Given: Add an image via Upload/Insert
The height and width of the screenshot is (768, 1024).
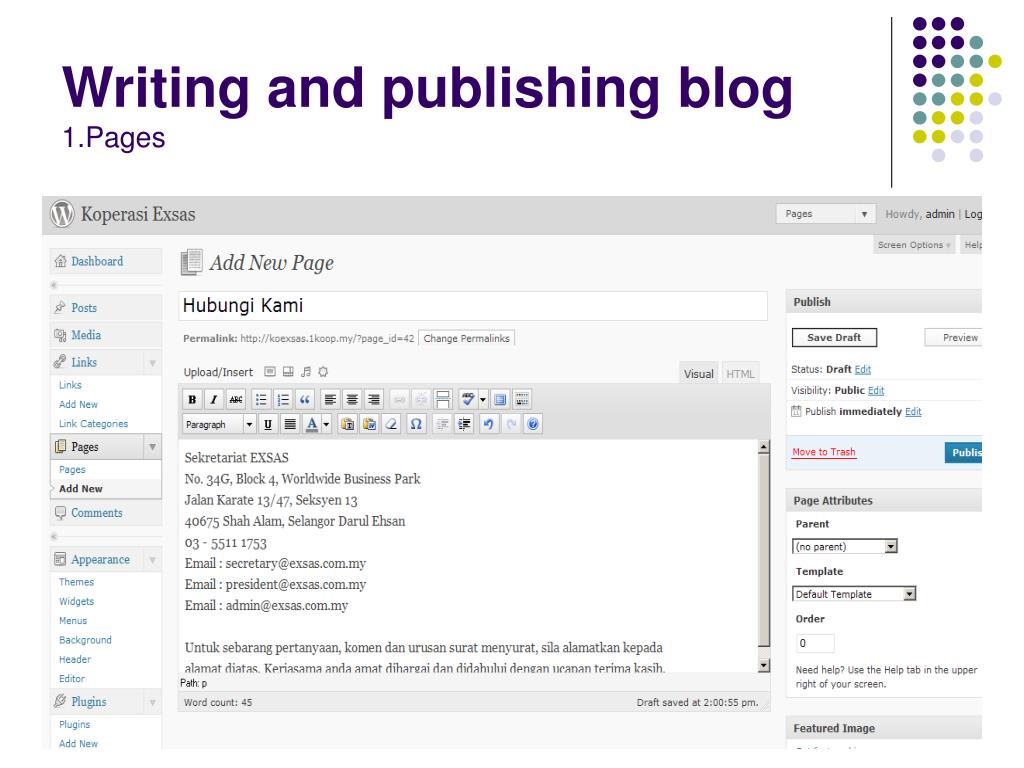Looking at the screenshot, I should [x=270, y=372].
